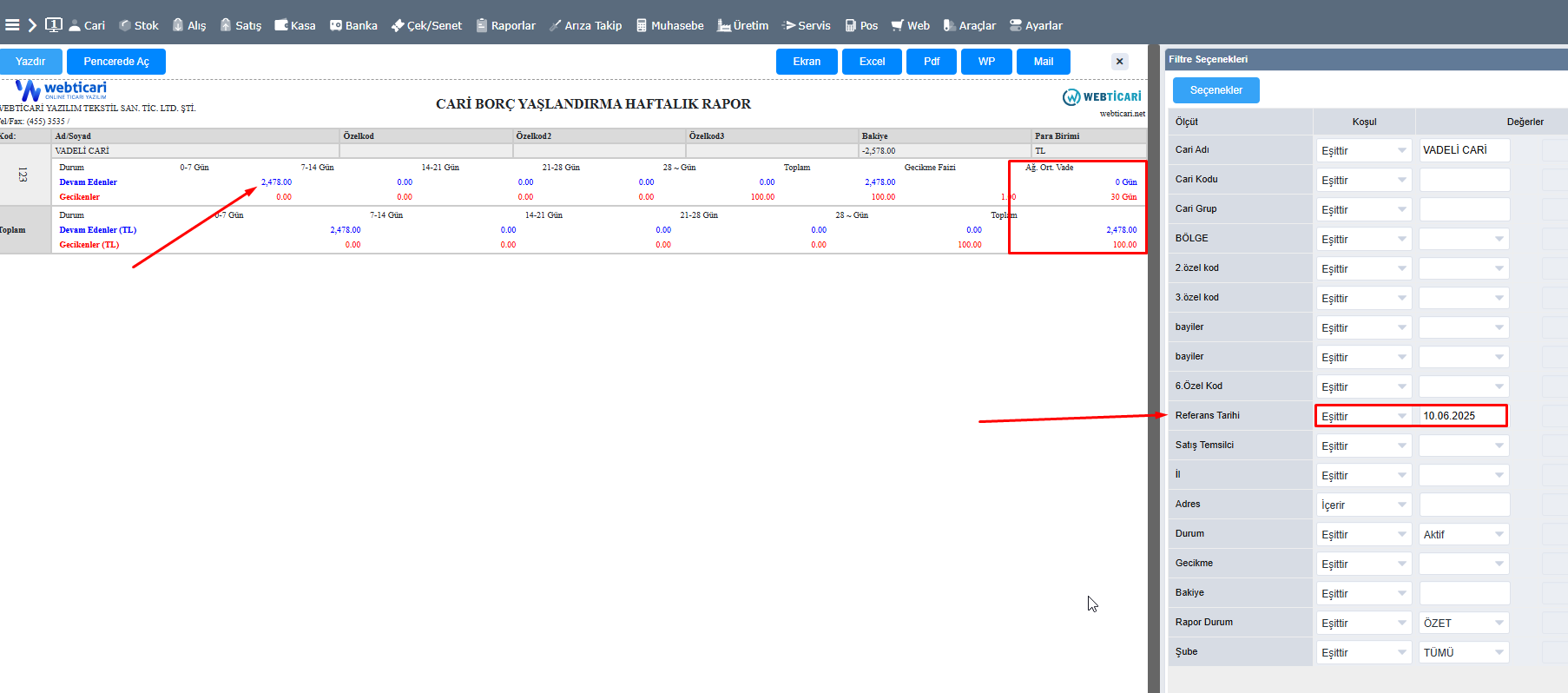Open the hamburger menu icon
This screenshot has height=693, width=1568.
pos(12,25)
